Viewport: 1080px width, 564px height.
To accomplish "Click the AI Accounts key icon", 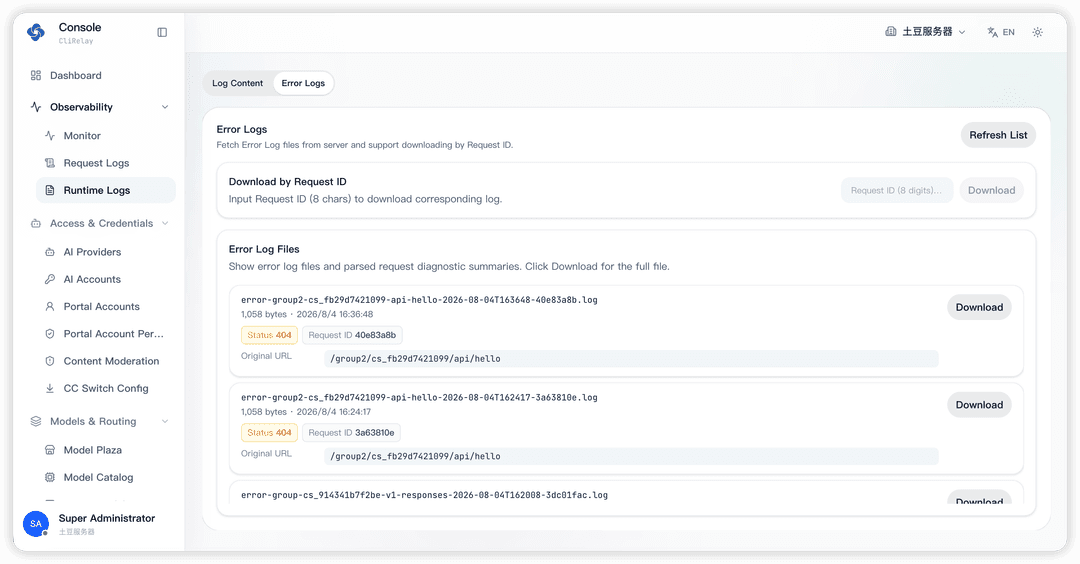I will pyautogui.click(x=50, y=279).
